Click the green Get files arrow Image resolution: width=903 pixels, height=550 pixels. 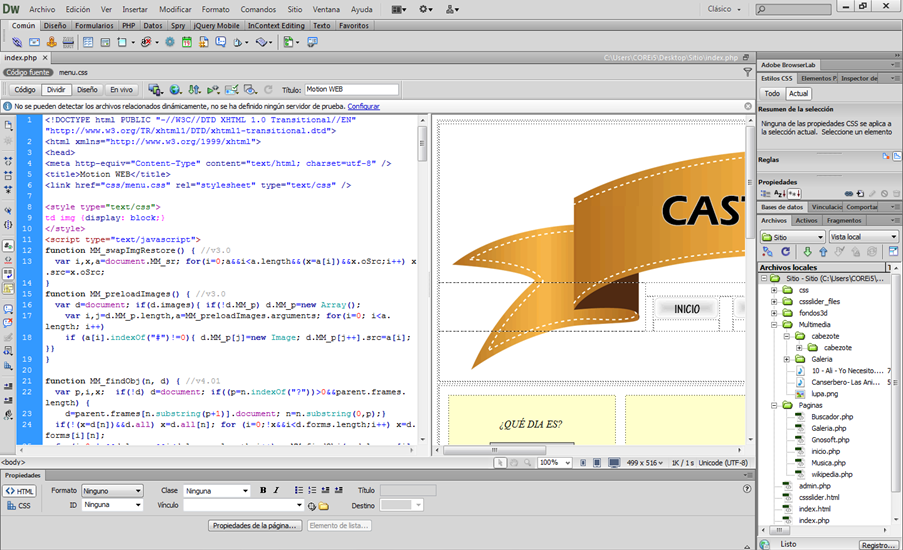(x=806, y=252)
